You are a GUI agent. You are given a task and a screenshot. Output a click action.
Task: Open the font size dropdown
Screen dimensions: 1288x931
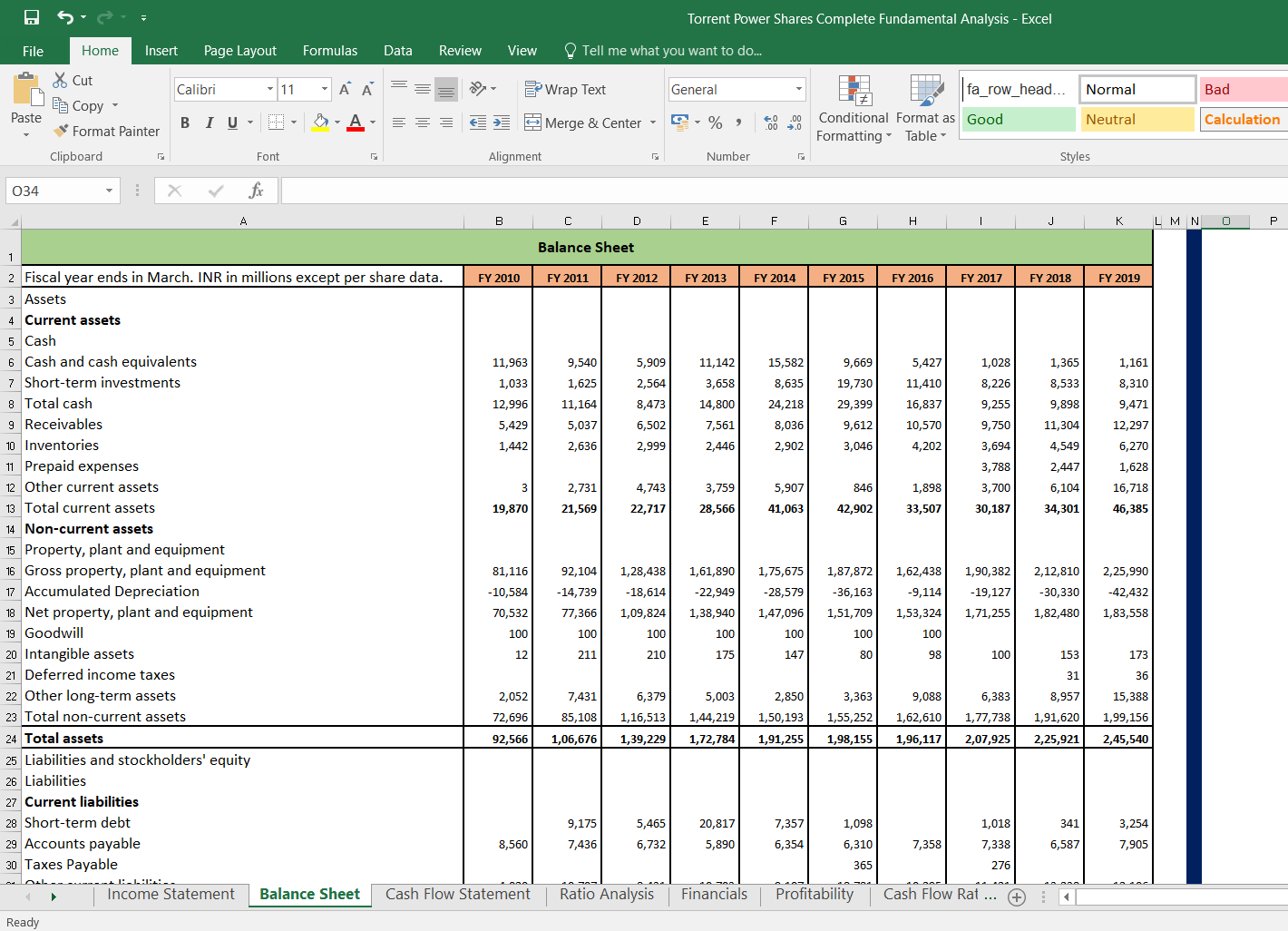click(325, 89)
